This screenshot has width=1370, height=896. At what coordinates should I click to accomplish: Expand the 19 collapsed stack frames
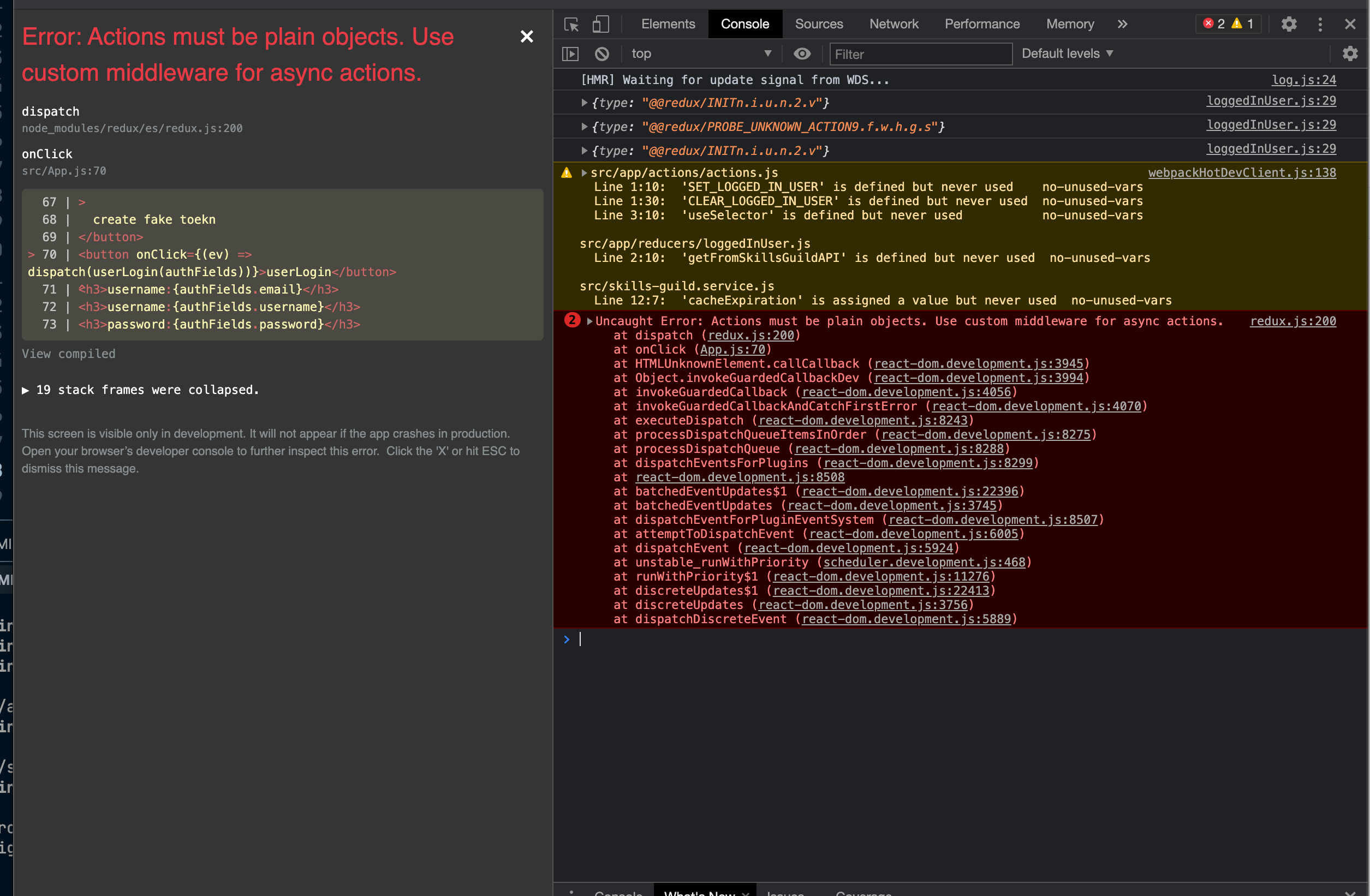[x=140, y=390]
